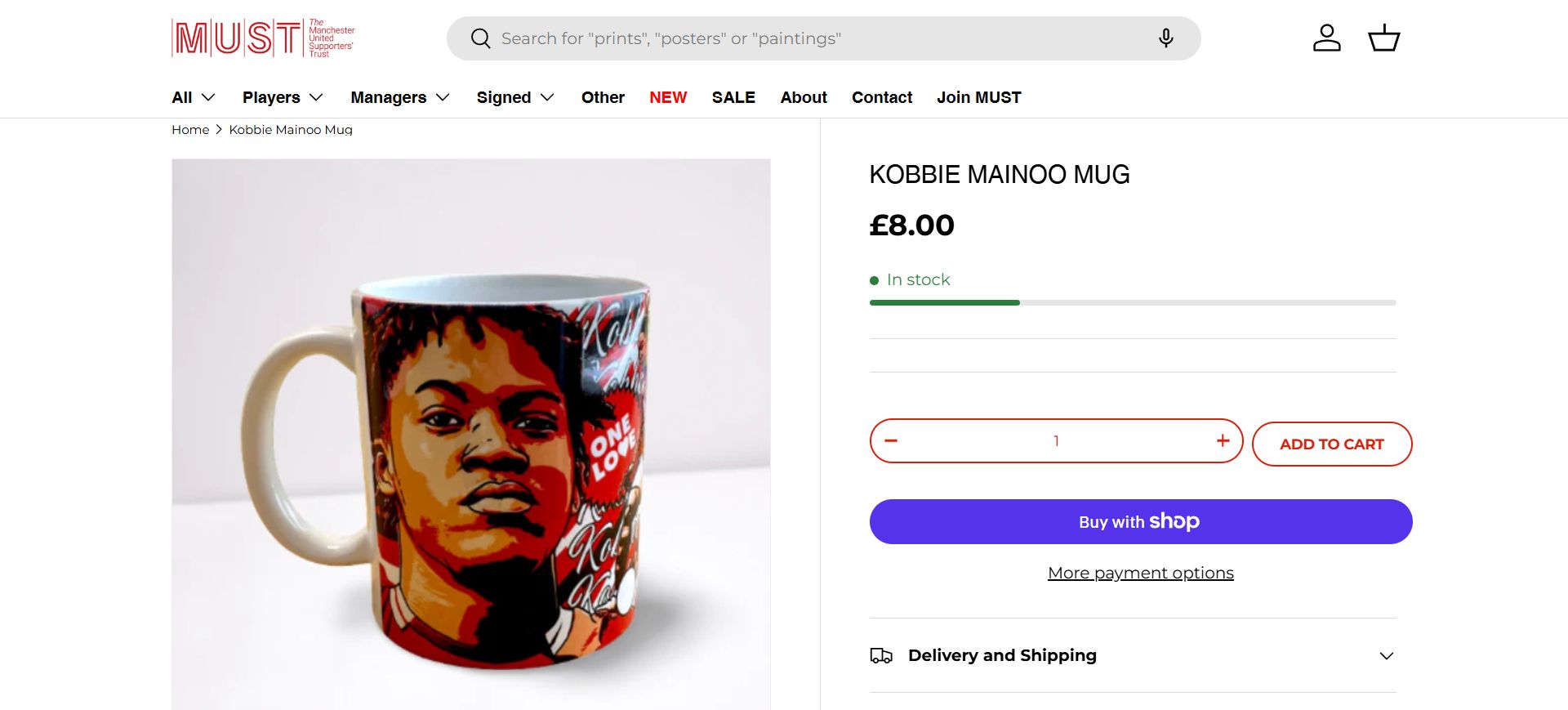Click the delivery truck icon

coord(881,655)
